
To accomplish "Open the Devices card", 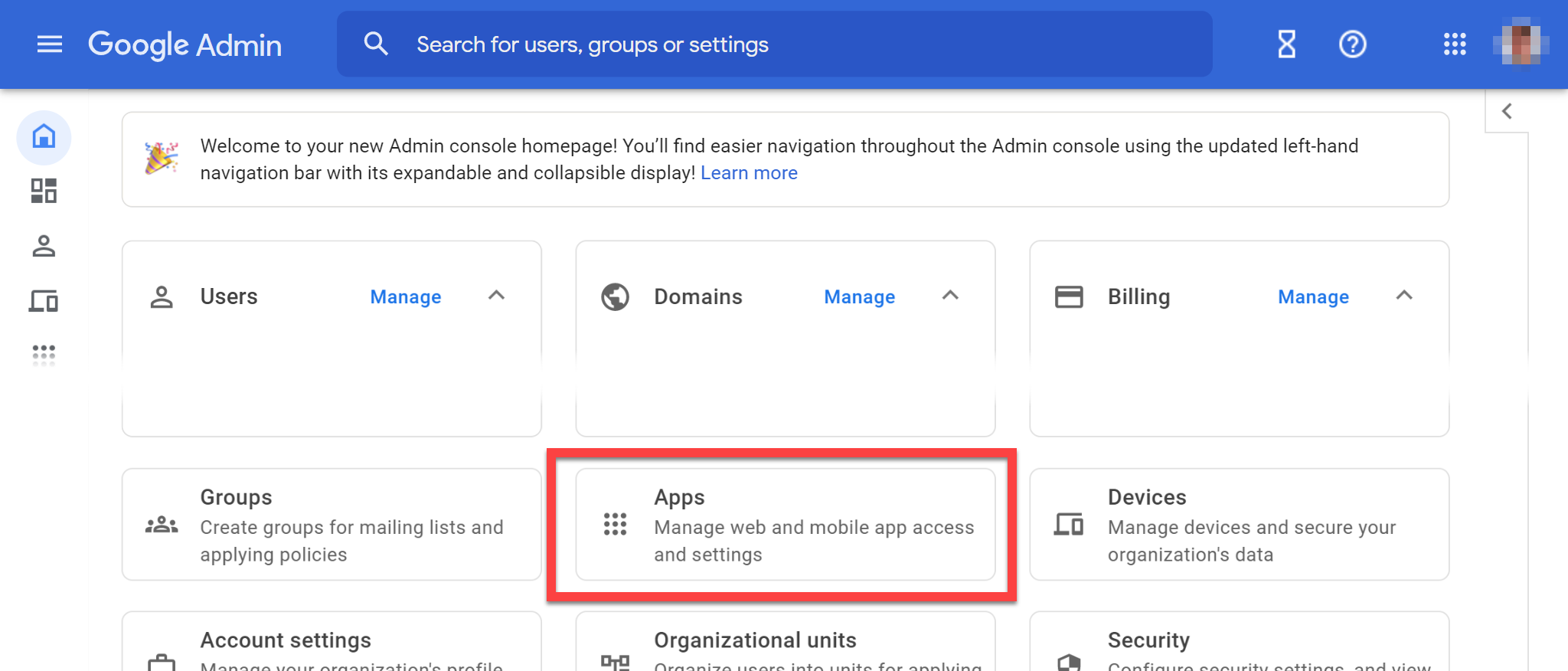I will 1240,525.
